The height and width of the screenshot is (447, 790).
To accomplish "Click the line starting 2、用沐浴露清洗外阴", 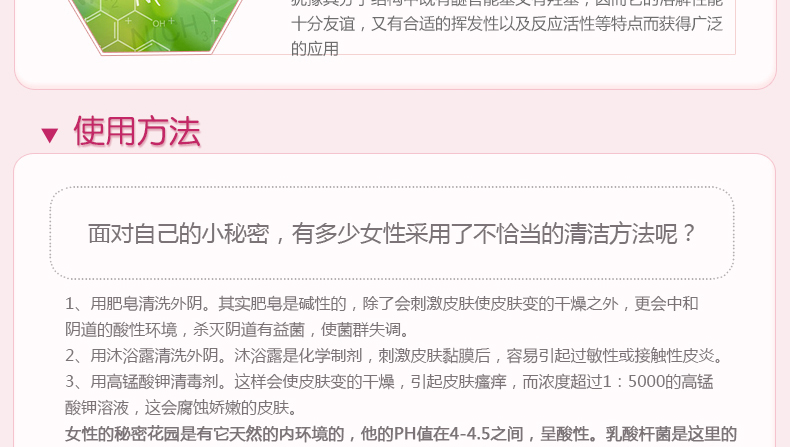I will coord(394,356).
